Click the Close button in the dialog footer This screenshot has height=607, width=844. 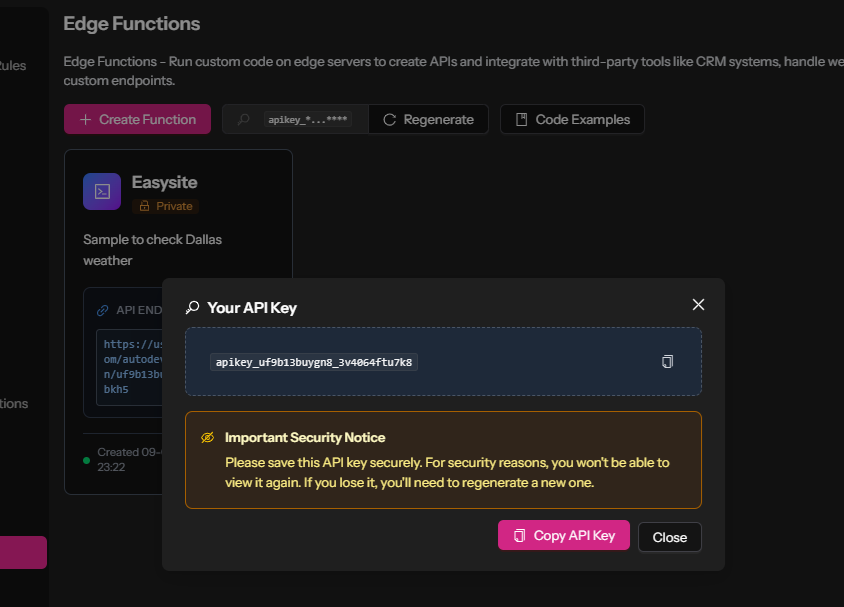click(669, 537)
